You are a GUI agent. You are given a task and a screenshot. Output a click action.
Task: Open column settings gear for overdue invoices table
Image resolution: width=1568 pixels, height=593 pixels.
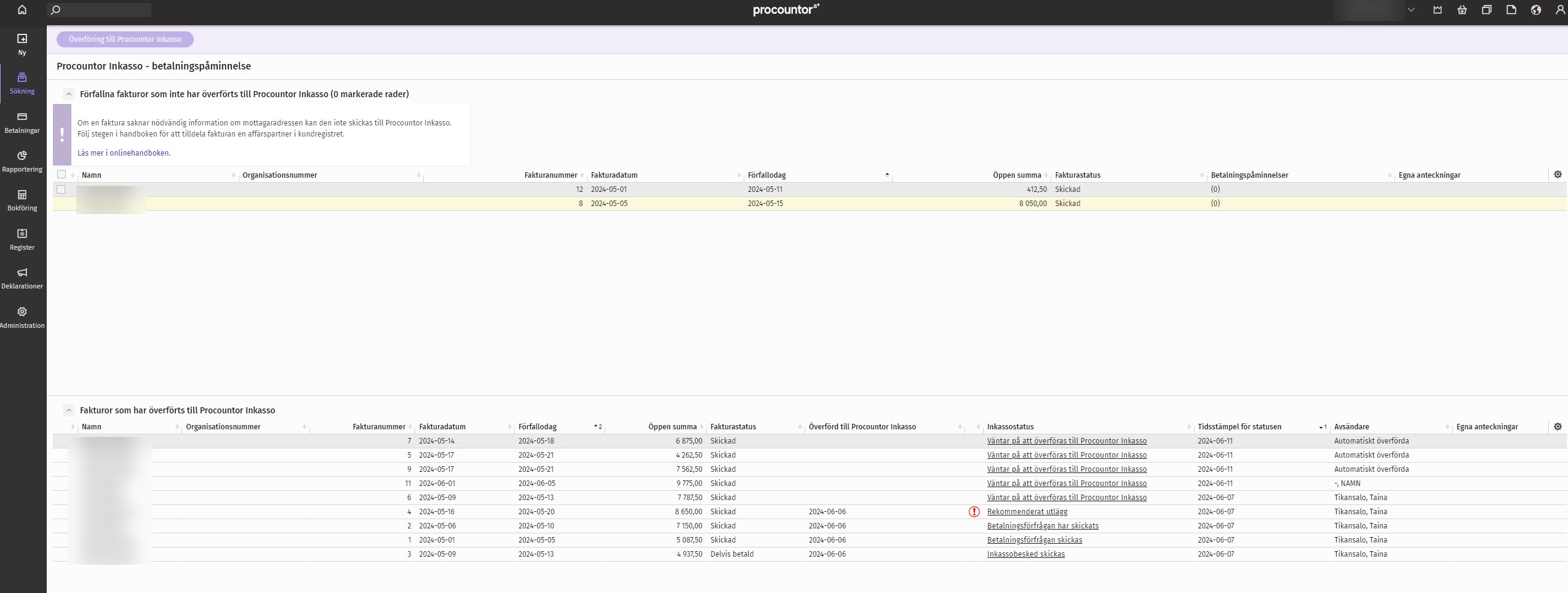(1558, 175)
